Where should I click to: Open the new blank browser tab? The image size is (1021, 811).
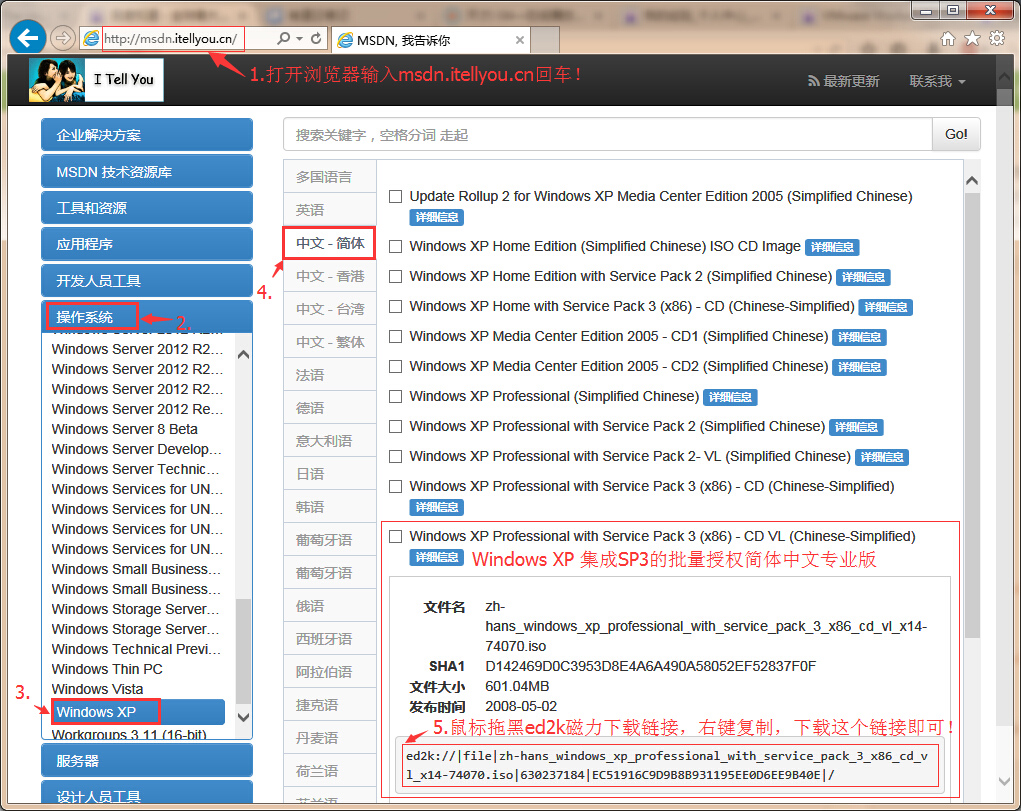tap(546, 40)
